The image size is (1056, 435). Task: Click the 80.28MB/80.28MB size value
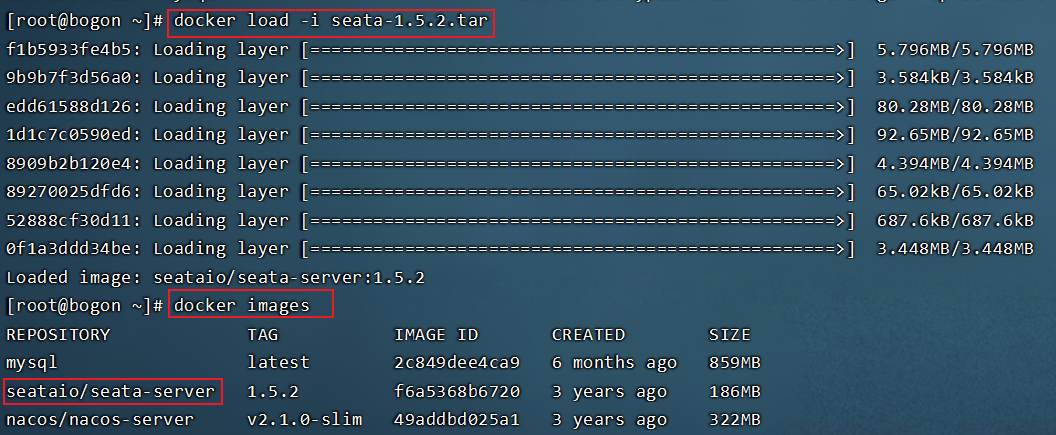click(955, 106)
